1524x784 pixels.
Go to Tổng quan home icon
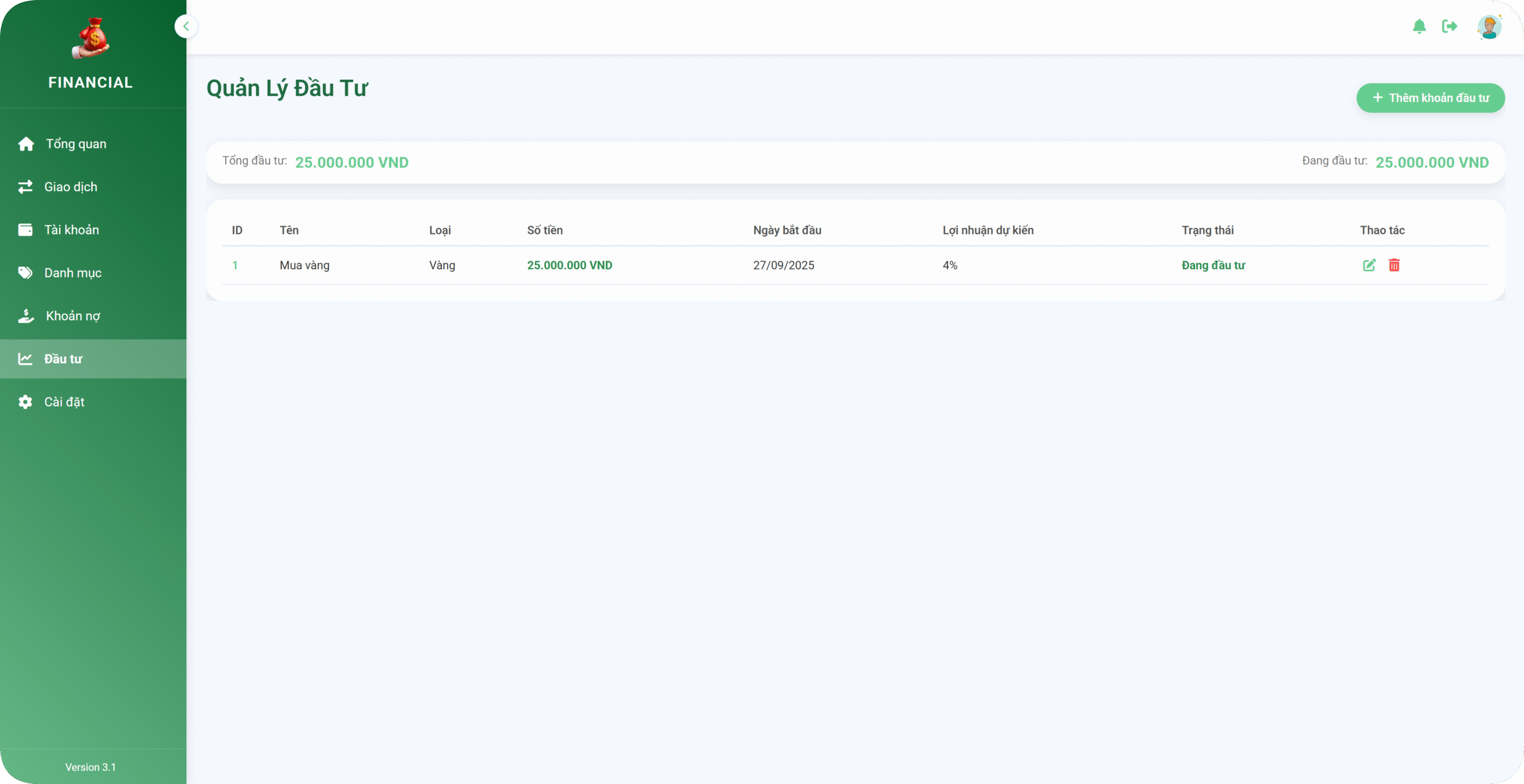click(x=26, y=144)
